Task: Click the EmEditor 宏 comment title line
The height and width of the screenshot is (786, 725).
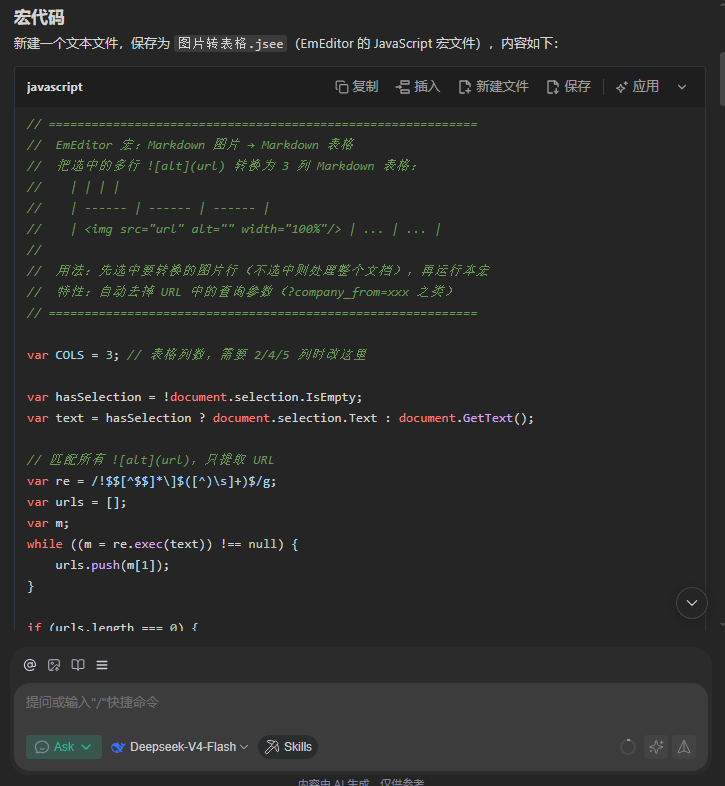Action: pos(191,145)
